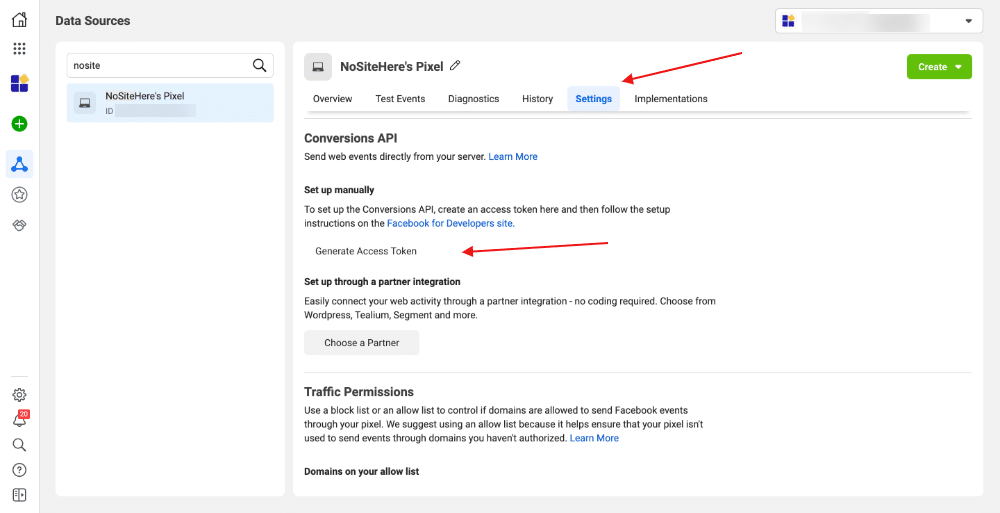Click the data source search field containing nosite

click(170, 65)
